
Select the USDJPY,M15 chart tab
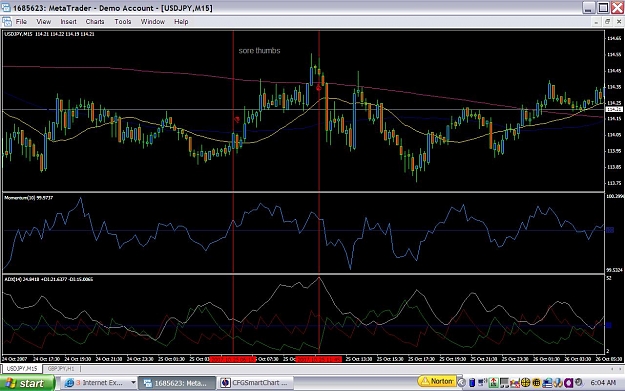click(x=22, y=369)
